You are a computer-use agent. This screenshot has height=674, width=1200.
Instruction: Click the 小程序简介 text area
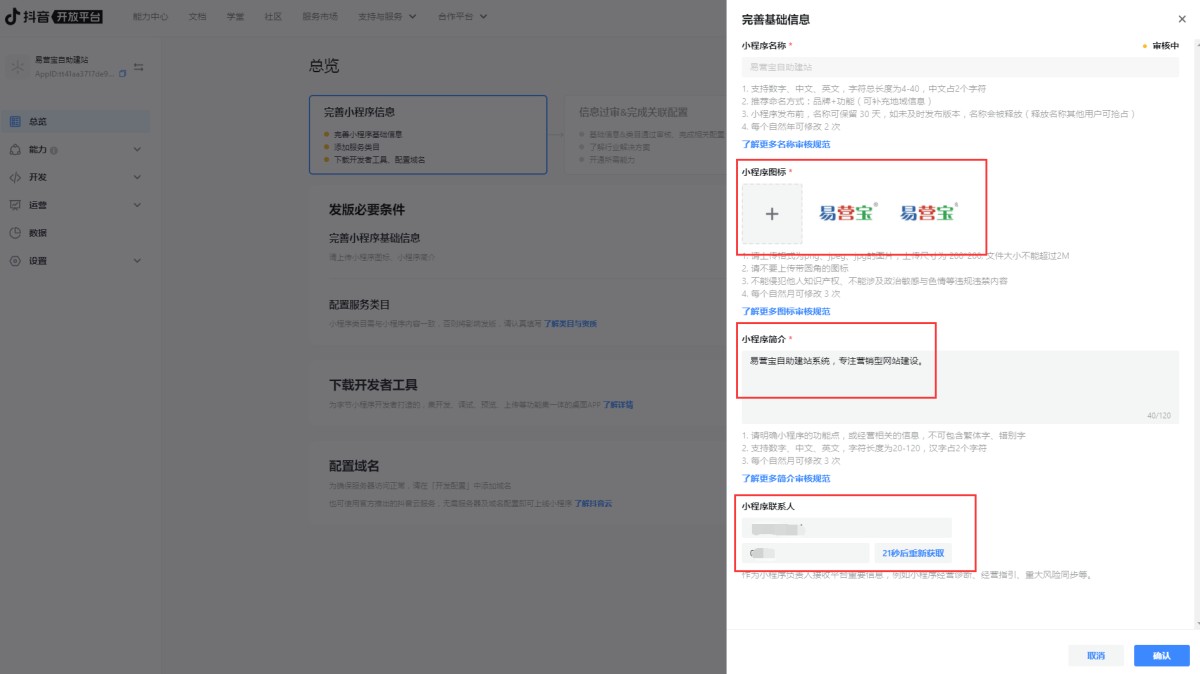(x=960, y=387)
